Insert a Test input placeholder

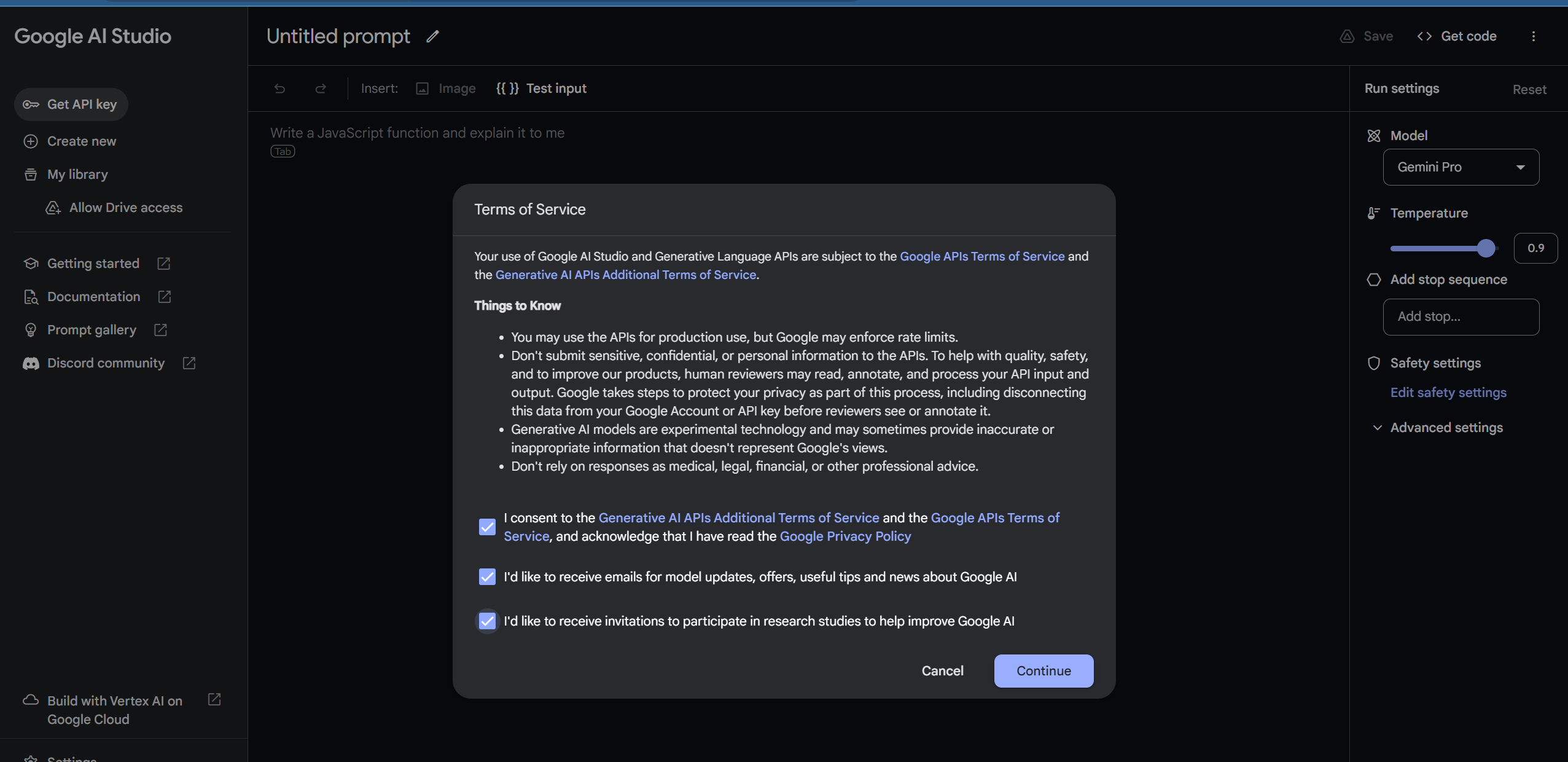coord(542,88)
